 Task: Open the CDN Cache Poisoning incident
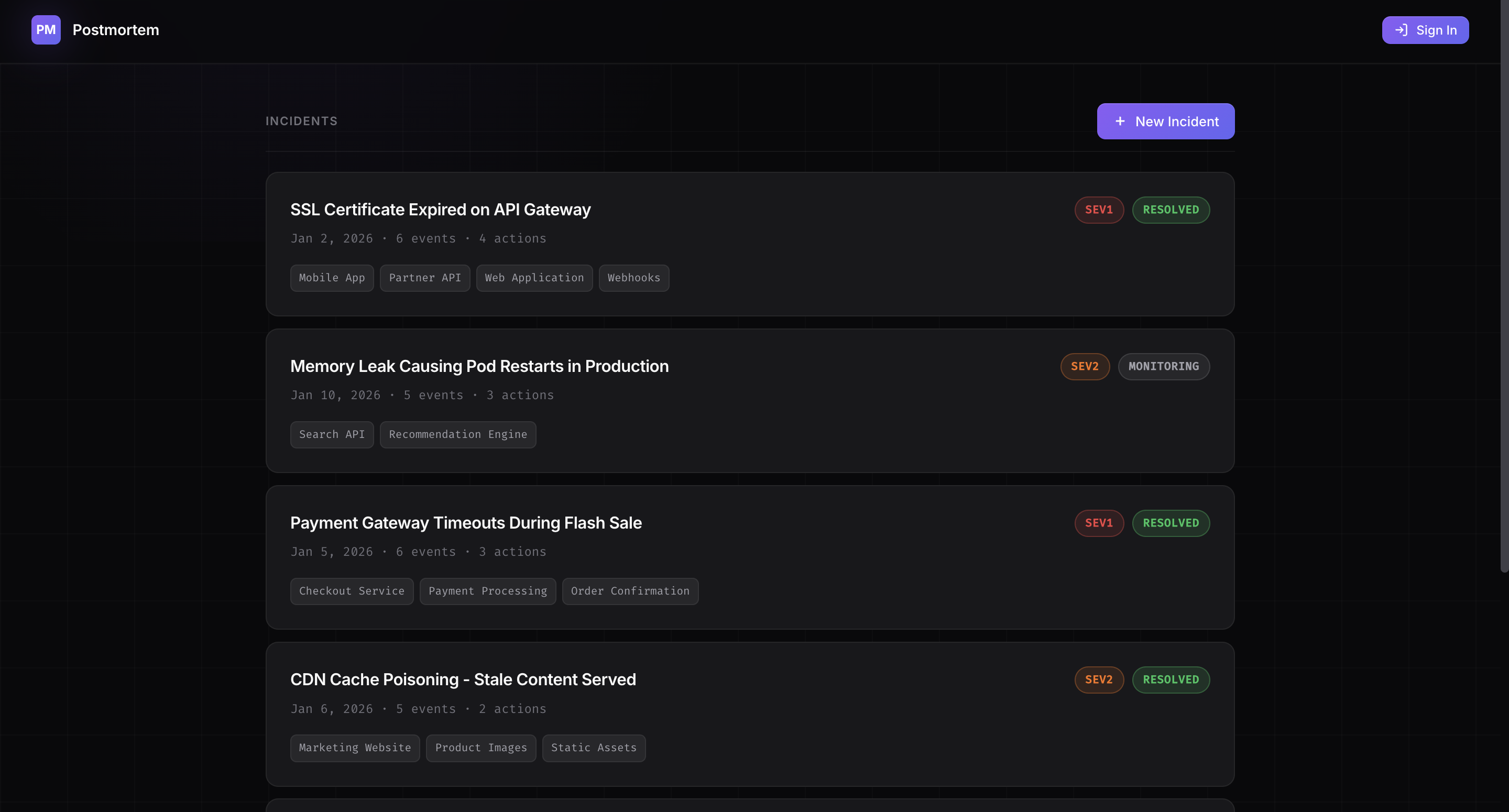pyautogui.click(x=463, y=679)
